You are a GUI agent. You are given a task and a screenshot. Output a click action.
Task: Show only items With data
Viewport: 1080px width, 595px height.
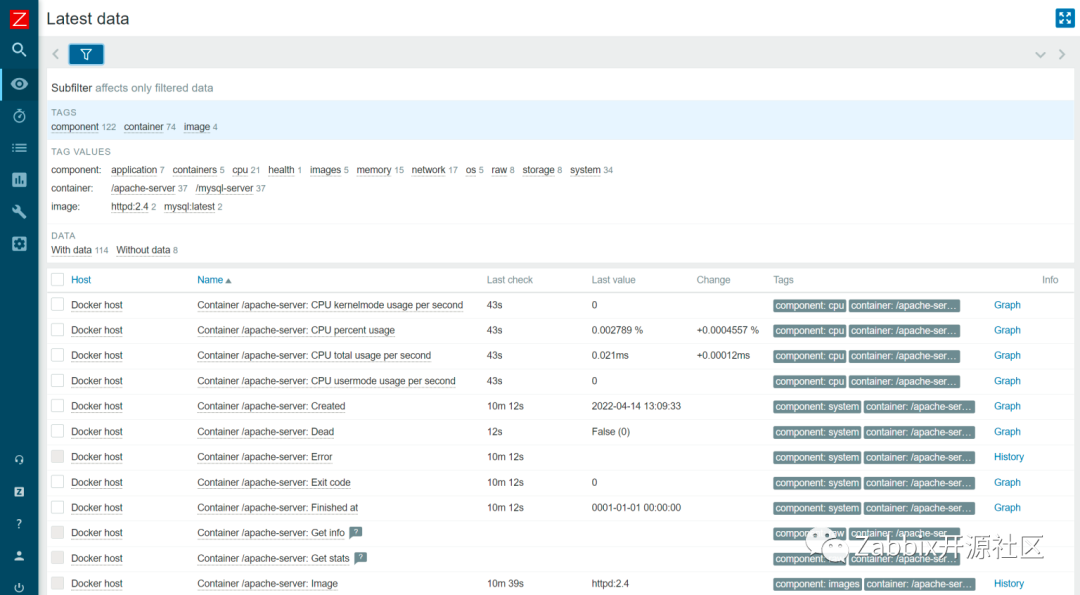(71, 250)
